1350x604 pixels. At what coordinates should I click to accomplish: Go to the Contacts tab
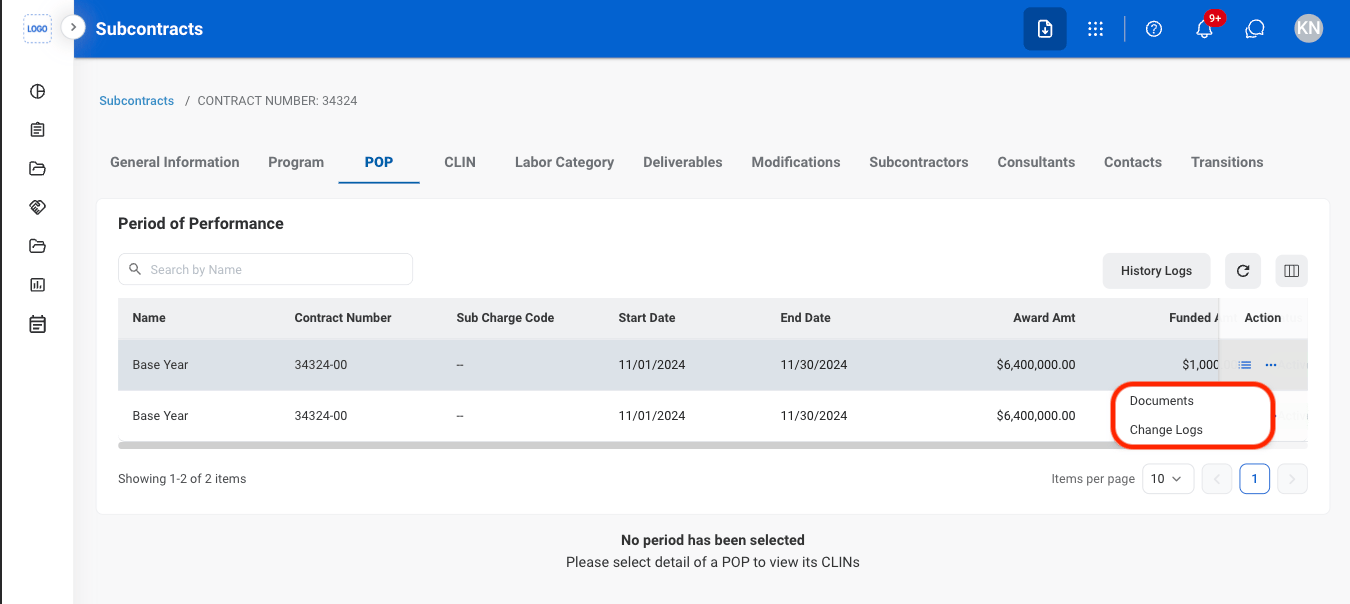click(x=1133, y=162)
